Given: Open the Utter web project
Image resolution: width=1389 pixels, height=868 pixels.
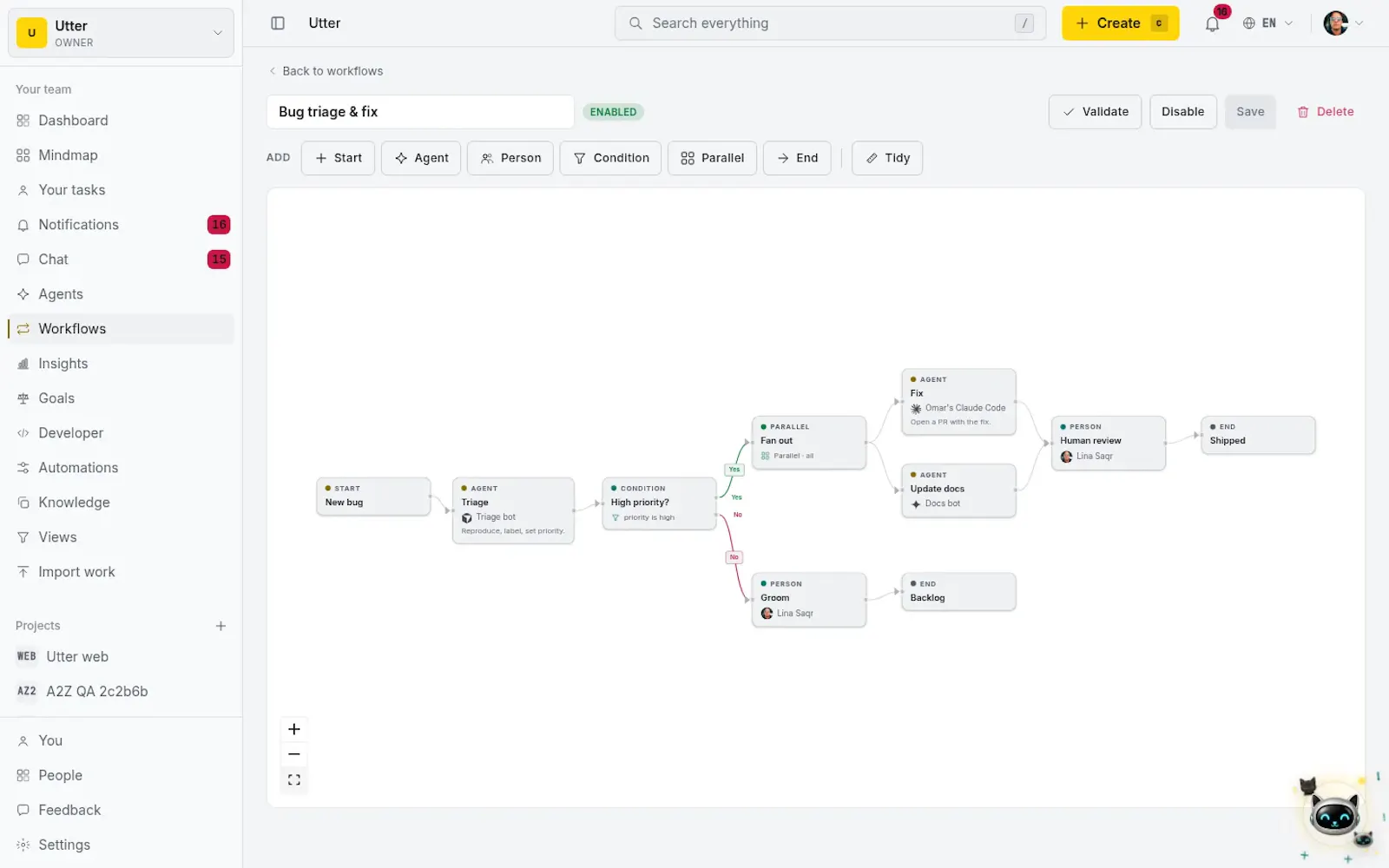Looking at the screenshot, I should coord(121,657).
